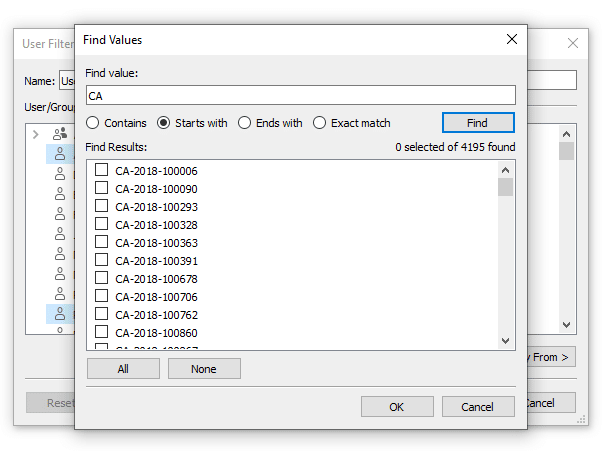This screenshot has width=607, height=451.
Task: Tick the checkbox for CA-2018-100678
Action: (101, 278)
